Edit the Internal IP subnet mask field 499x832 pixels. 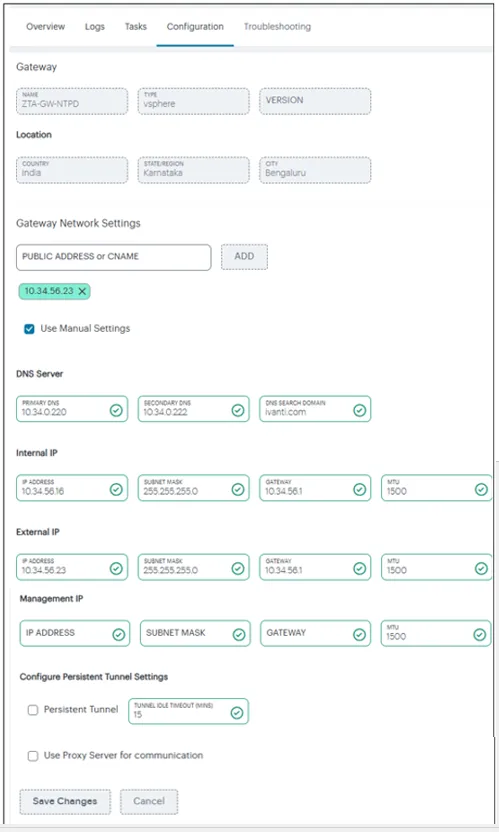(x=194, y=488)
